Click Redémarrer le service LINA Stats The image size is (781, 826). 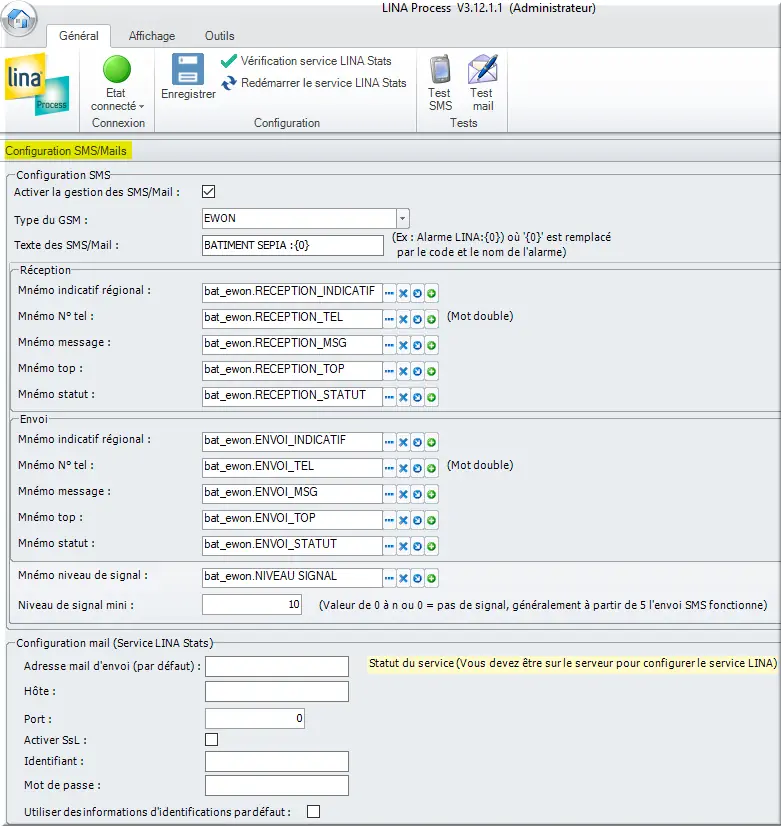coord(313,83)
